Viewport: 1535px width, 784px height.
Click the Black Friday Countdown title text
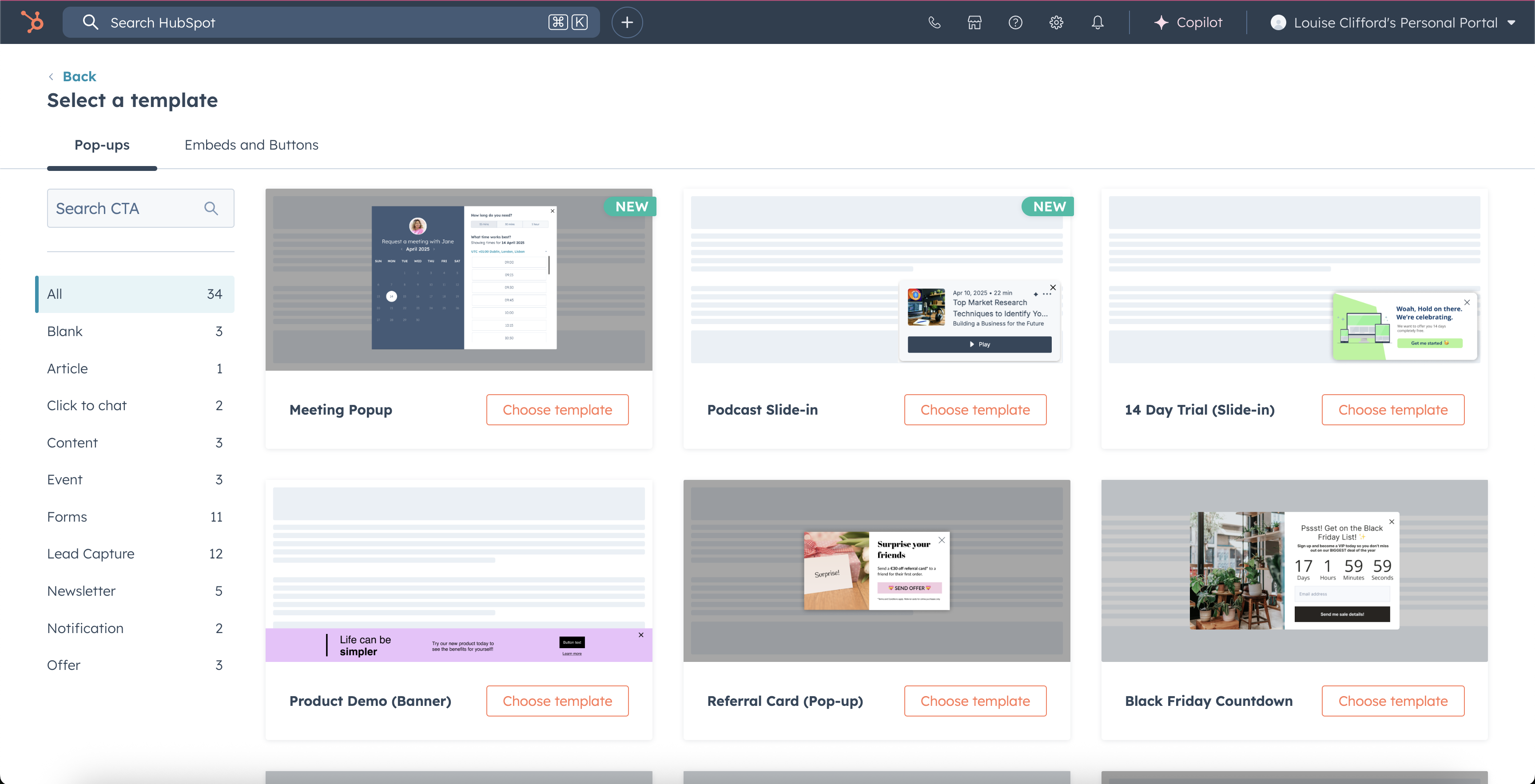pyautogui.click(x=1209, y=701)
